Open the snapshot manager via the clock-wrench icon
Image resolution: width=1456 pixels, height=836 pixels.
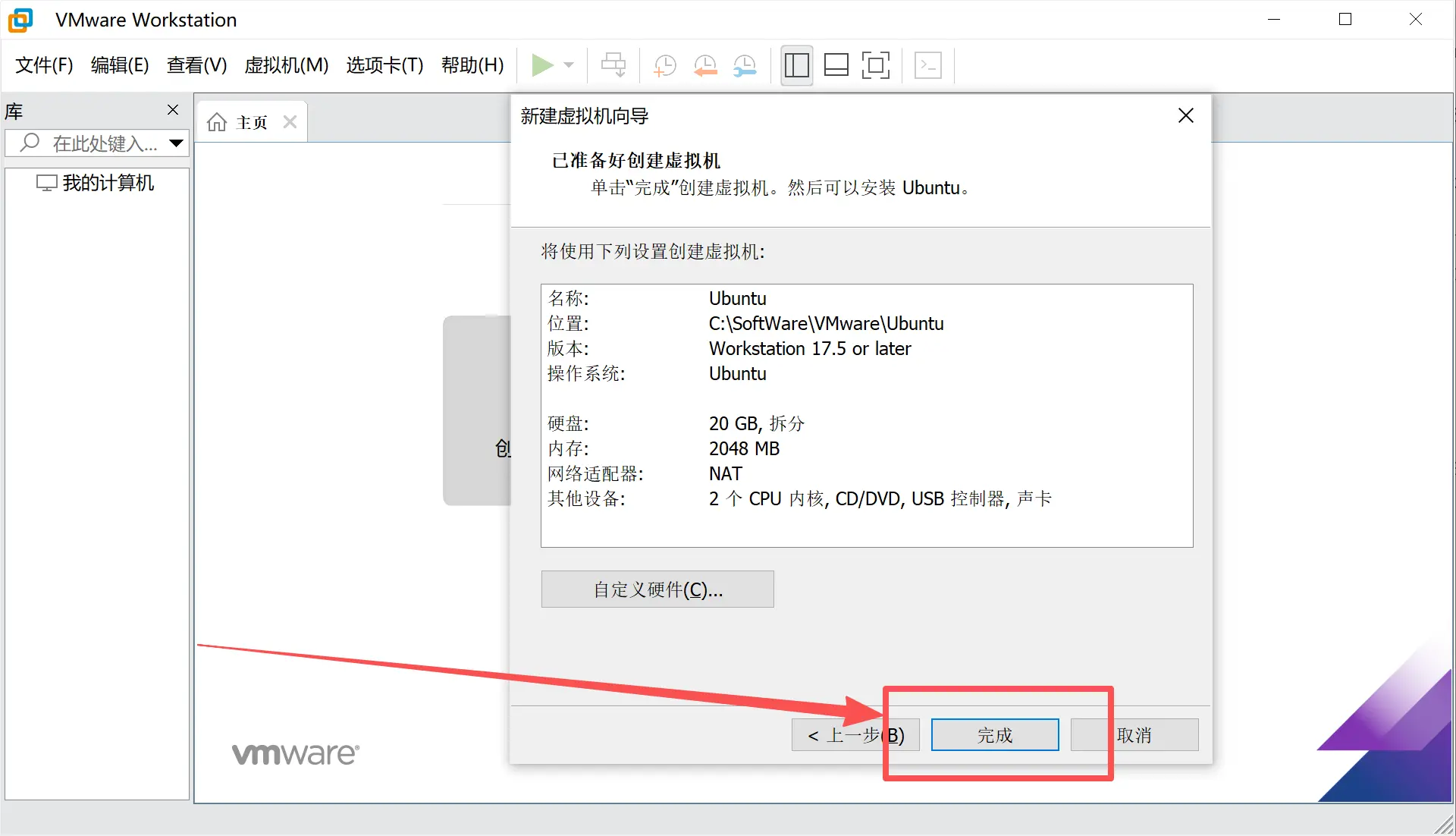coord(745,65)
